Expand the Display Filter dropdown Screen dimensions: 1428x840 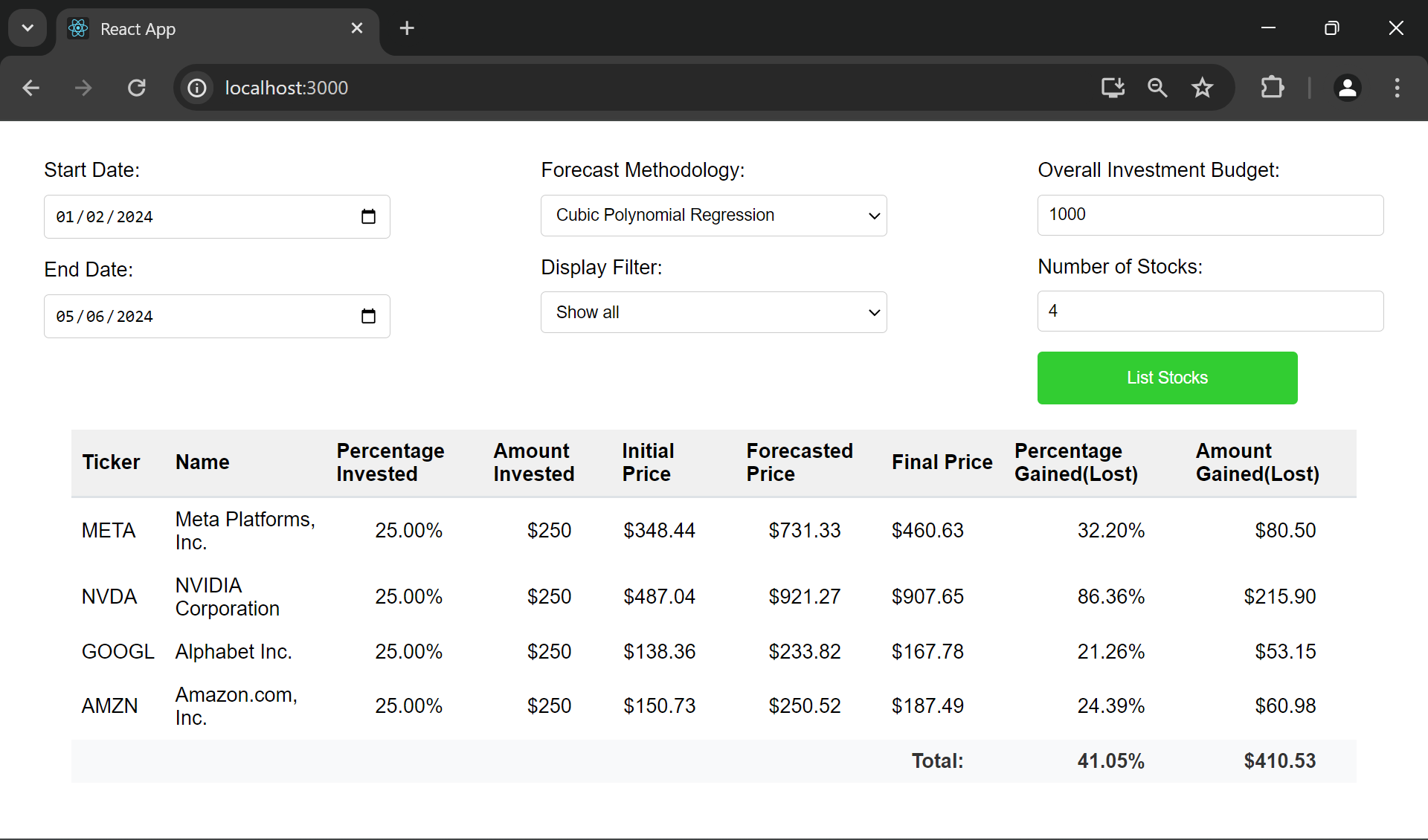click(713, 312)
